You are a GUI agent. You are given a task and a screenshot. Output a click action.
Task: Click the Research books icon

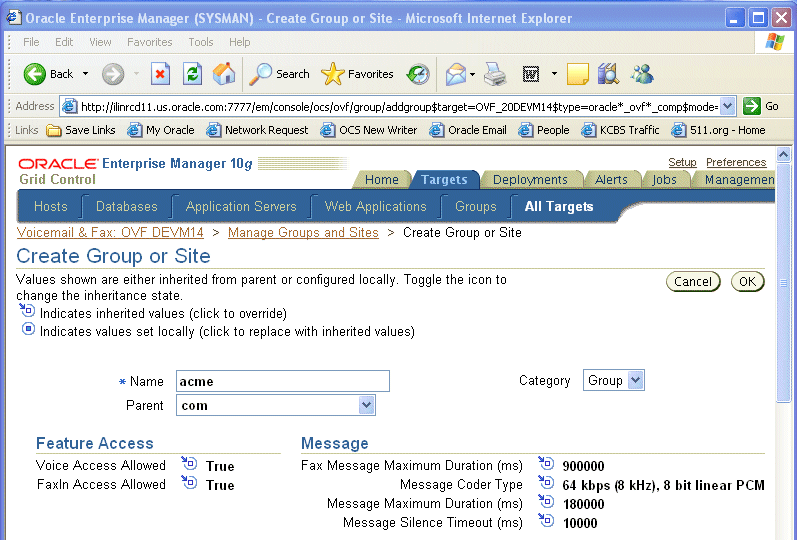click(x=608, y=74)
